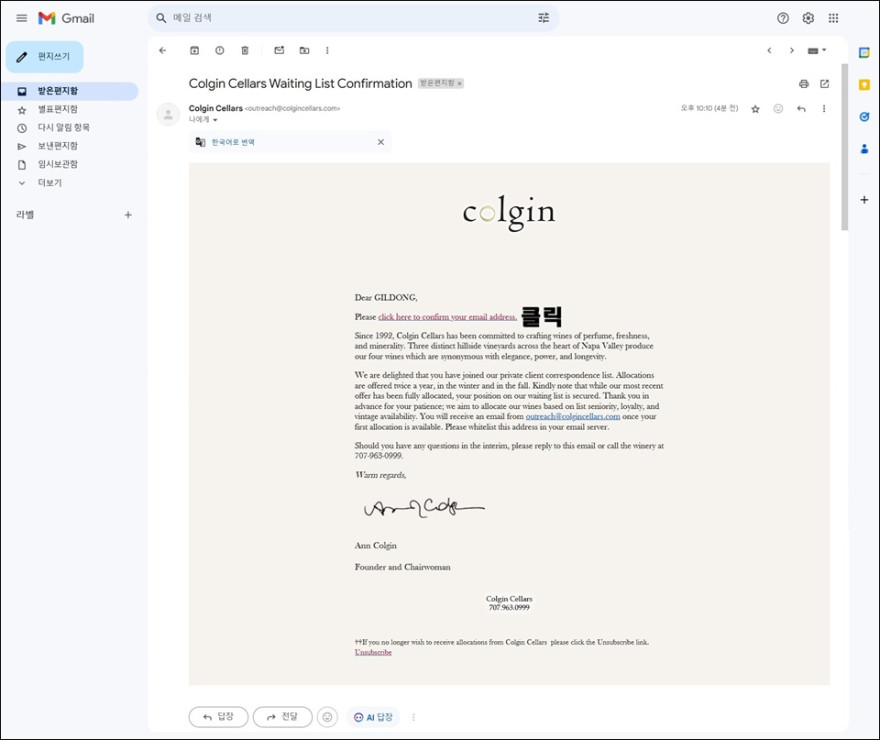Click bottom emoji reaction button
The width and height of the screenshot is (880, 740).
tap(327, 717)
